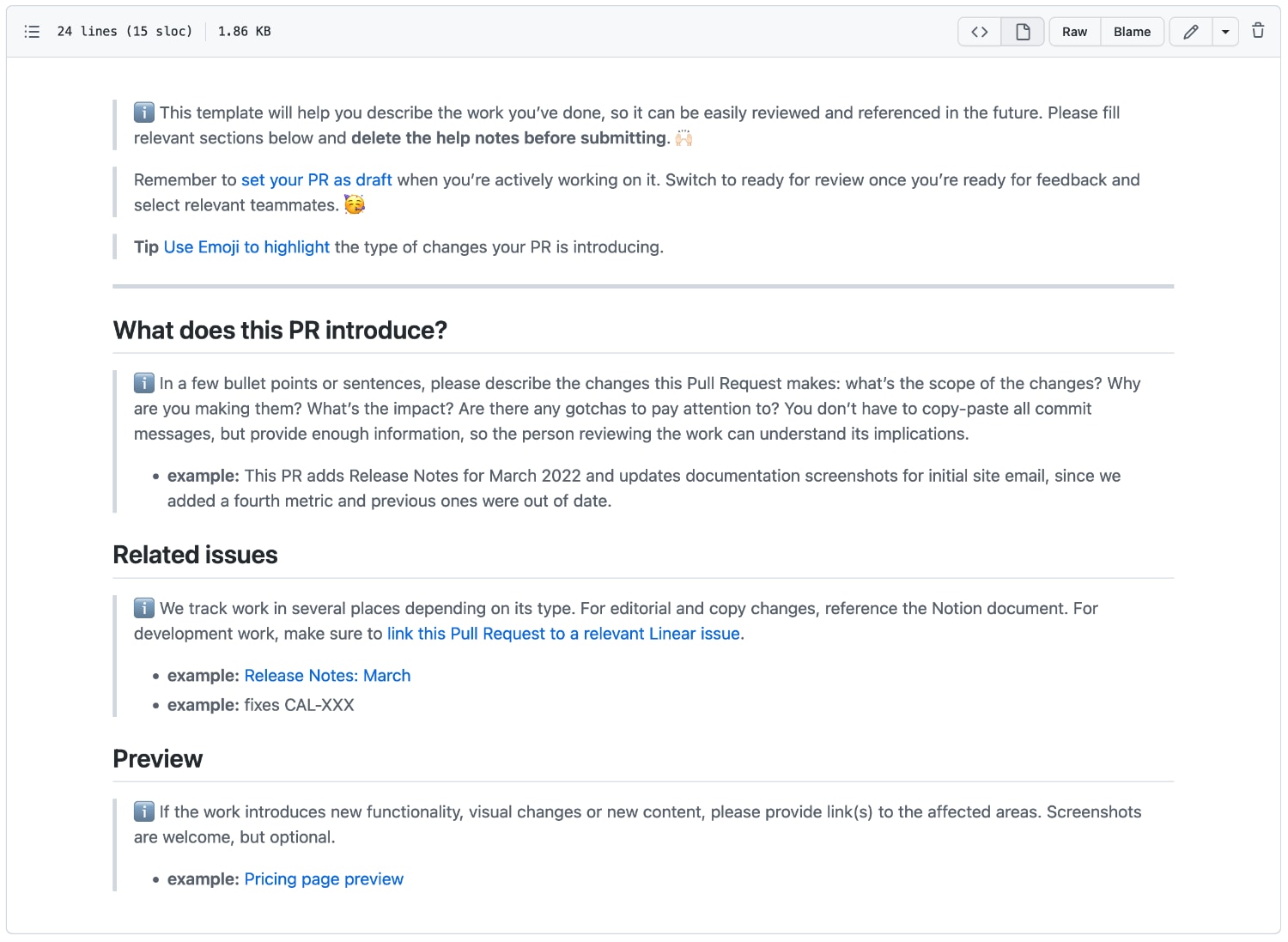The height and width of the screenshot is (942, 1288).
Task: Delete this file with the trash icon
Action: click(1258, 31)
